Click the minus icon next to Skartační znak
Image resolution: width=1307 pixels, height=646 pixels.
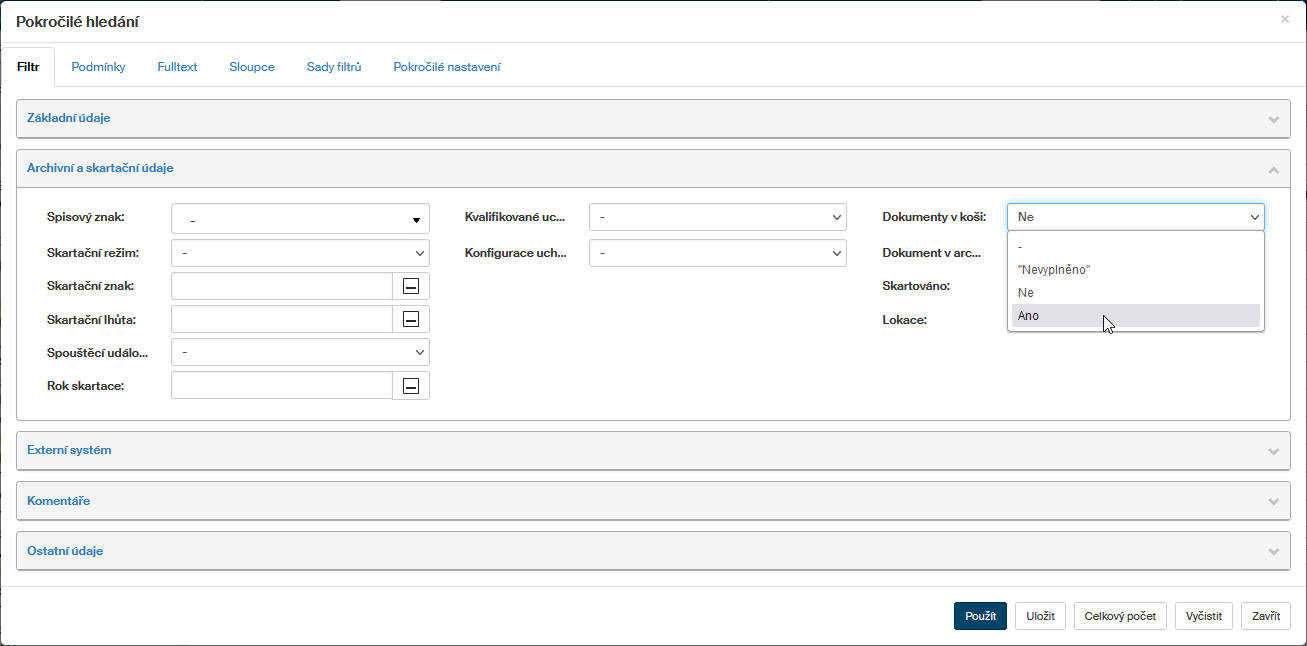[x=410, y=286]
